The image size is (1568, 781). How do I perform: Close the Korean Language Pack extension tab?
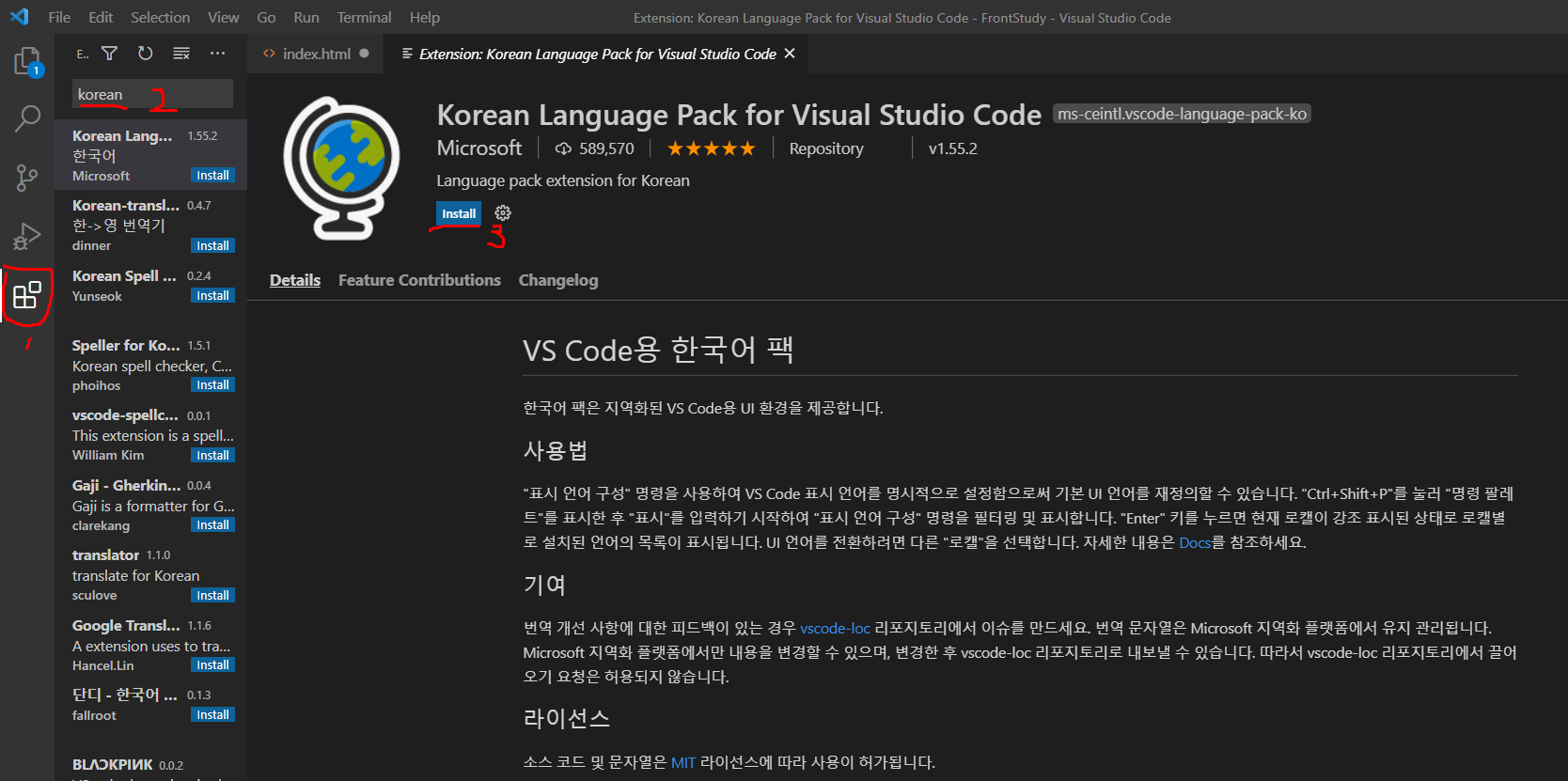click(x=790, y=54)
